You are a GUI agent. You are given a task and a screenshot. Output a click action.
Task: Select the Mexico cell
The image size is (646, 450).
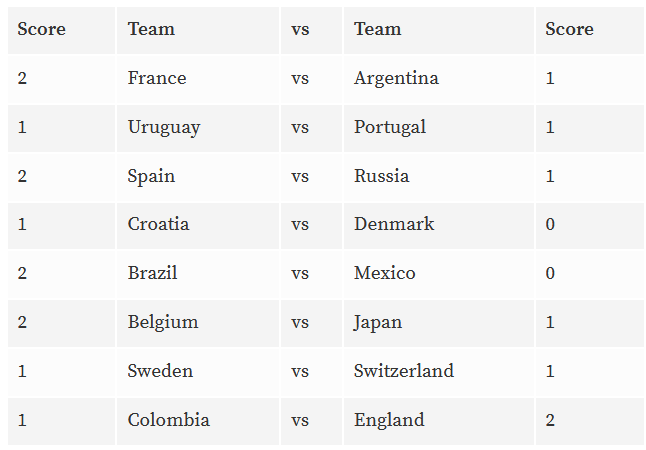click(439, 274)
